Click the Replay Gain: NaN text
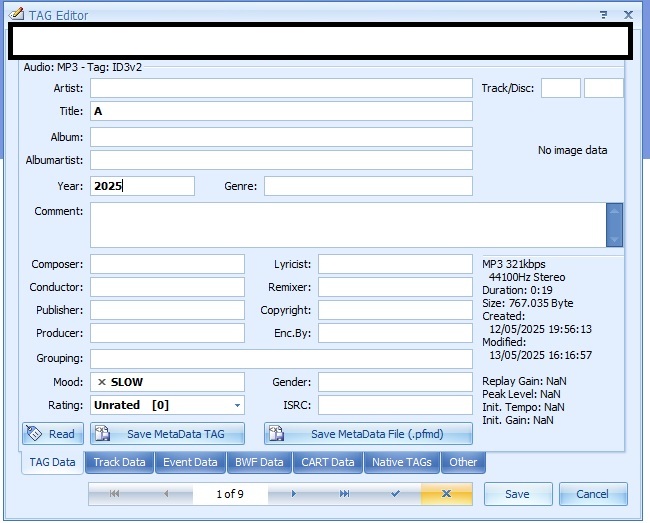 pyautogui.click(x=524, y=381)
